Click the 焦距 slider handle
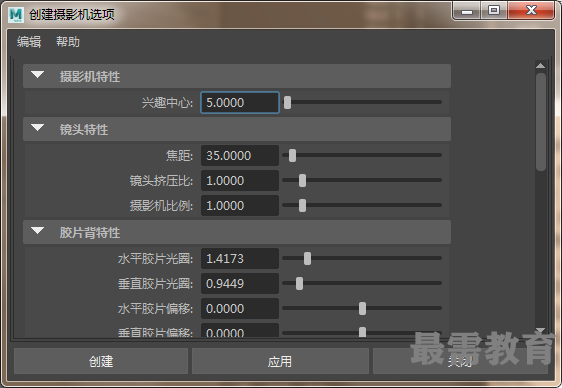Screen dimensions: 562x388 (292, 155)
